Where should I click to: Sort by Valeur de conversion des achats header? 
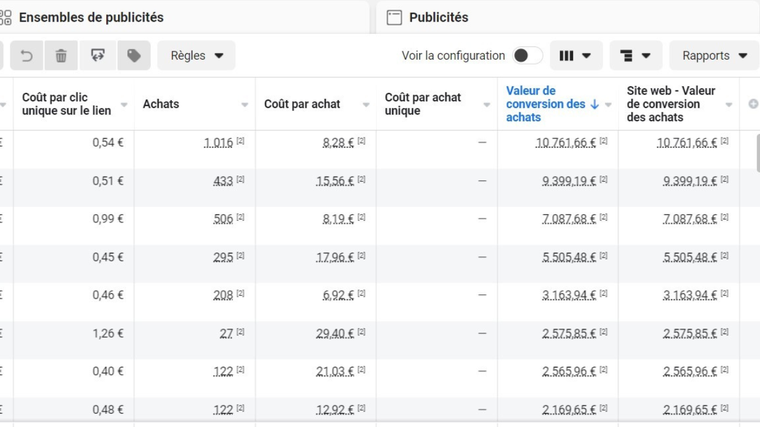pos(546,104)
